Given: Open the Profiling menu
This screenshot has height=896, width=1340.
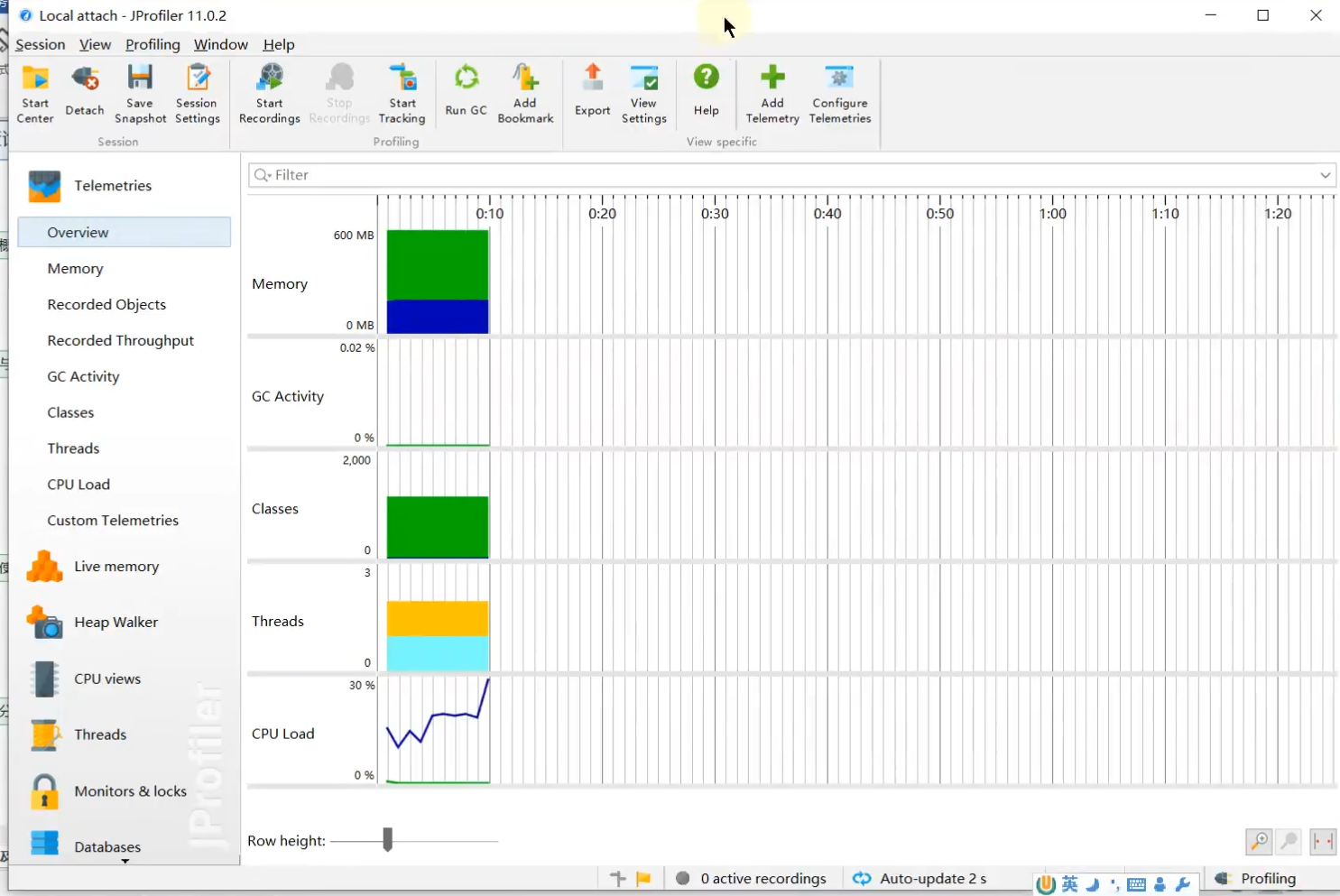Looking at the screenshot, I should tap(152, 45).
